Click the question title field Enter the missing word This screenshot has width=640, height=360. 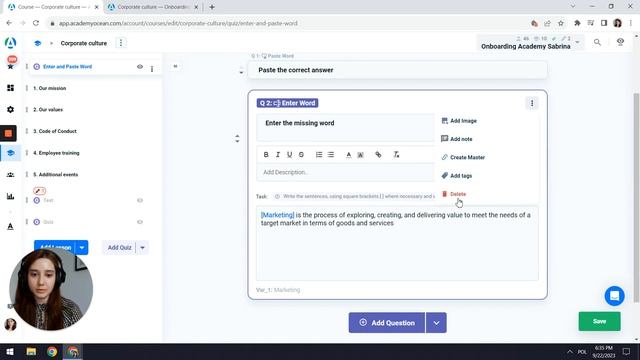(345, 127)
